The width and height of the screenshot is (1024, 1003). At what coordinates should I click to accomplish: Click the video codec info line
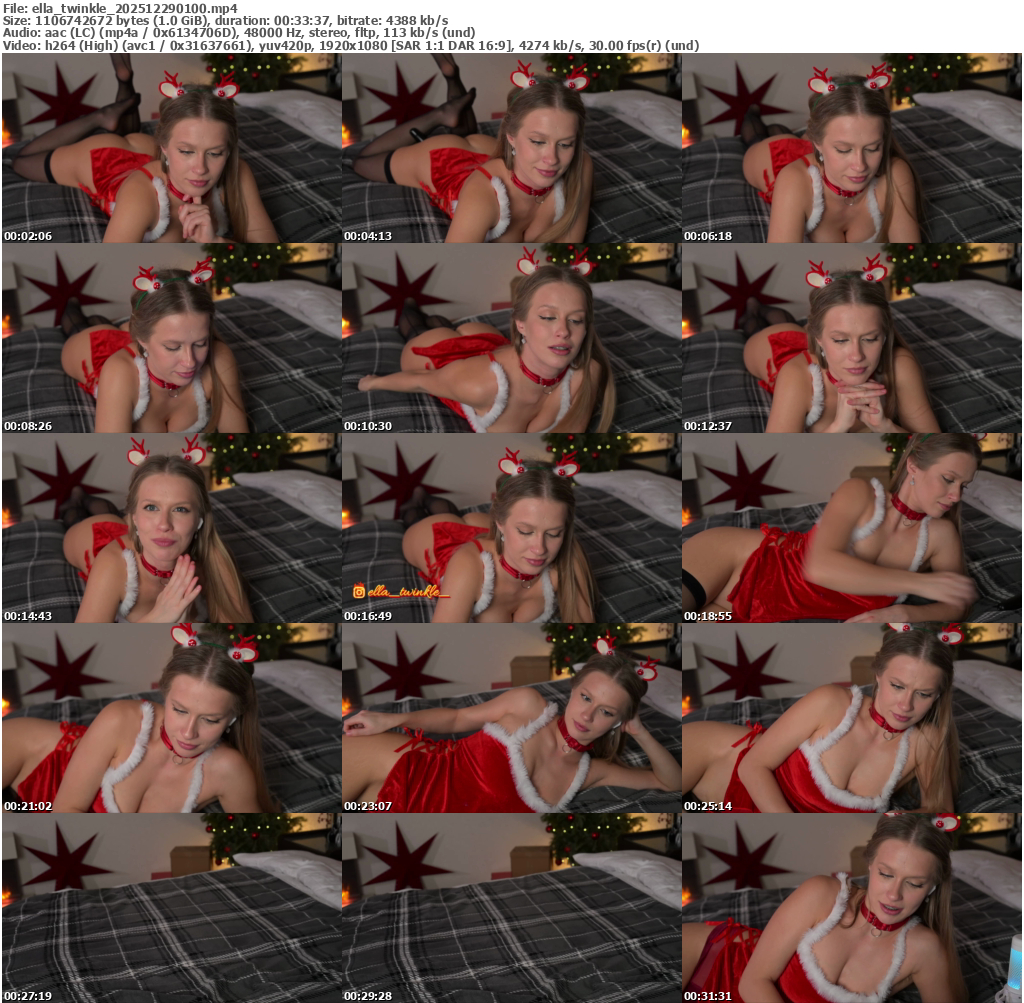350,46
